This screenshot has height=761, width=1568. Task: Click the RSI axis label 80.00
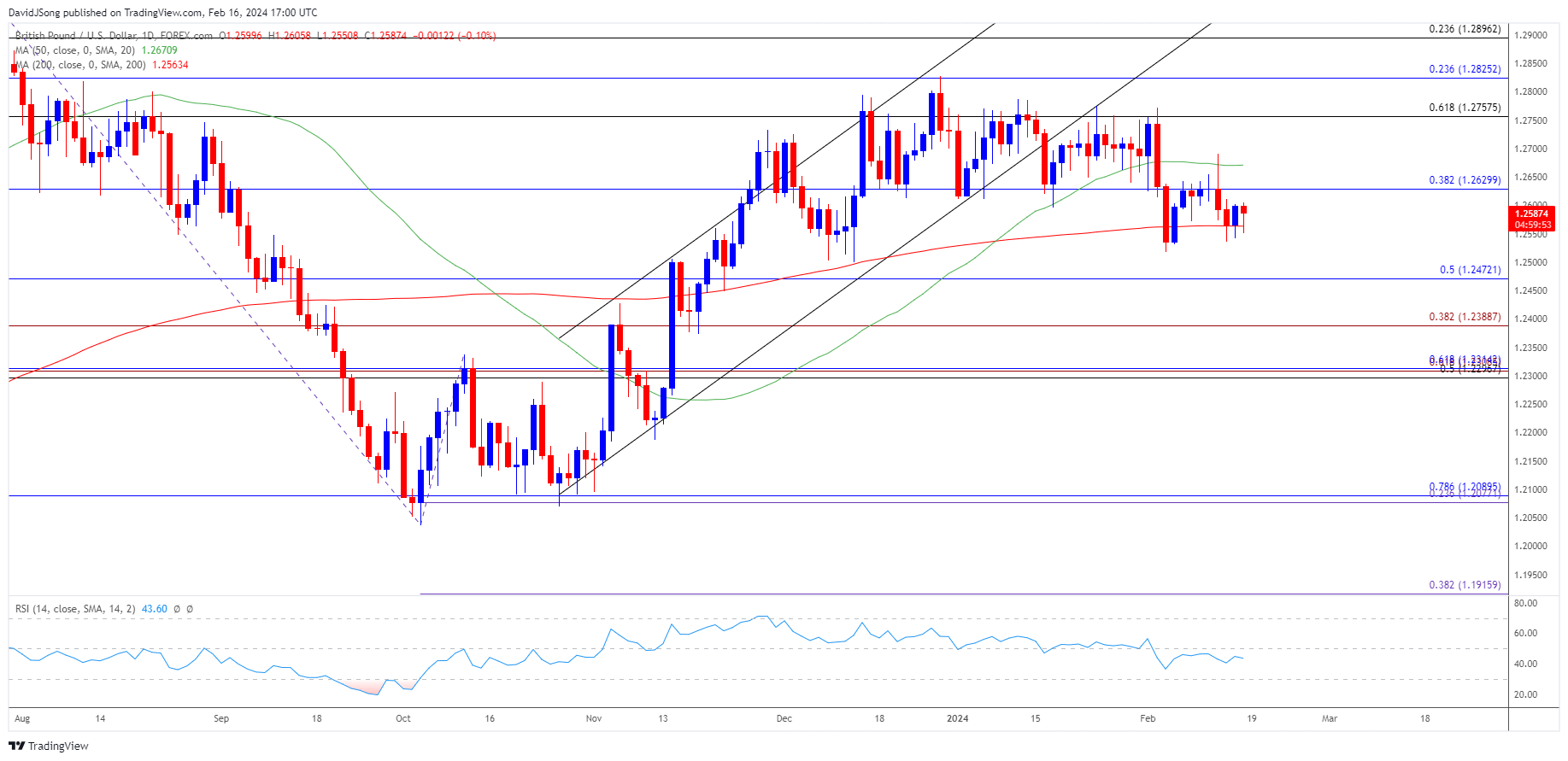1525,603
